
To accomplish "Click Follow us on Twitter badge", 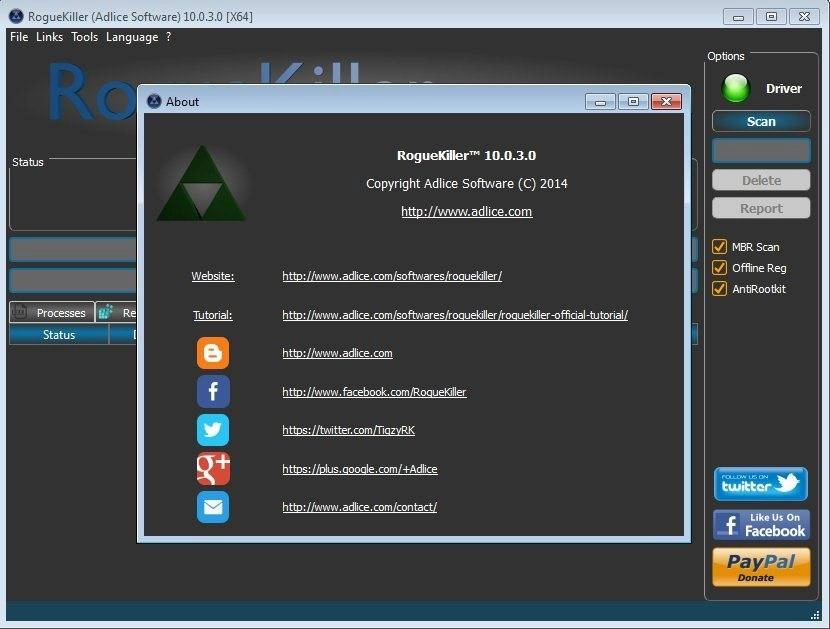I will (x=761, y=484).
